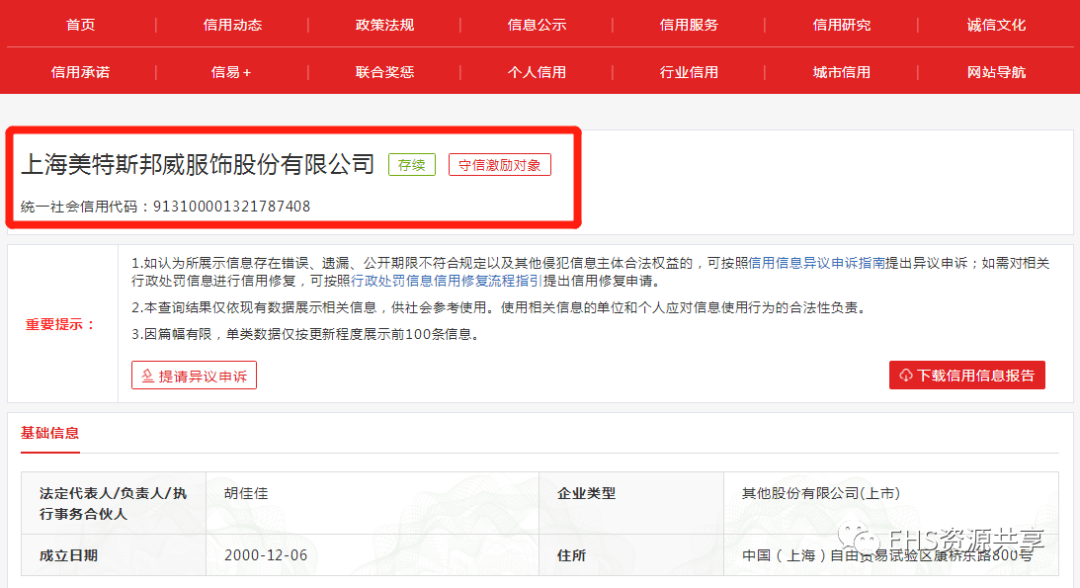Go to 联合奖惩 section

384,72
